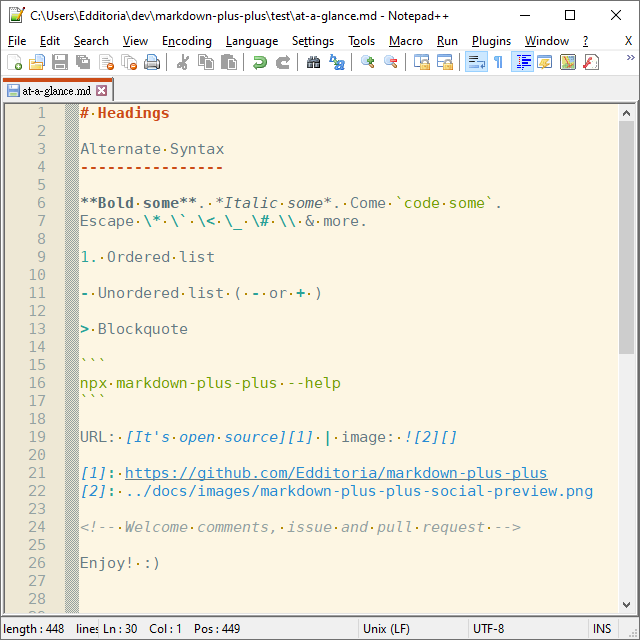Click the '<!-- Welcome comments...' comment line

[300, 527]
